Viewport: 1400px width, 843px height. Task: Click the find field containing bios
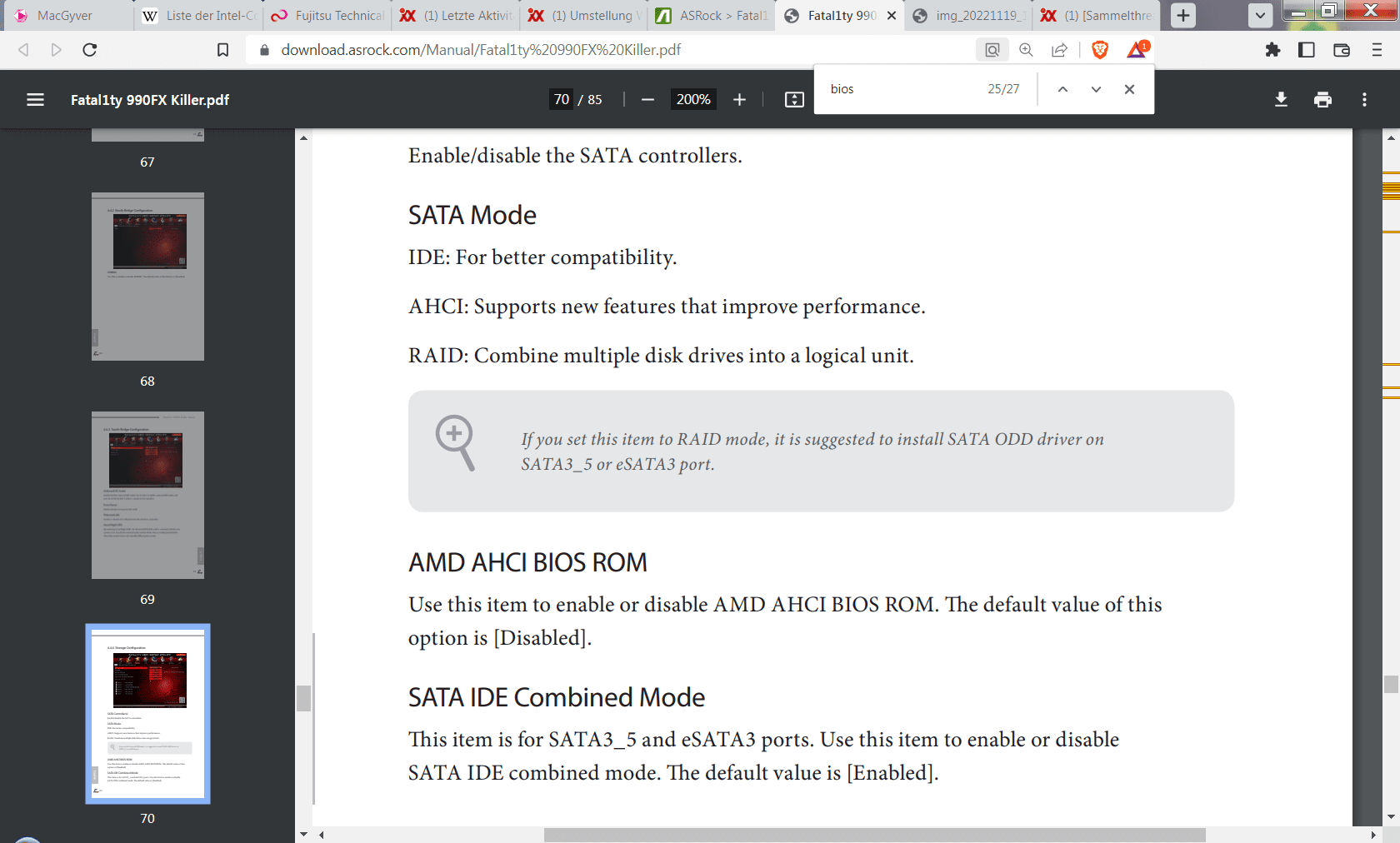coord(900,89)
